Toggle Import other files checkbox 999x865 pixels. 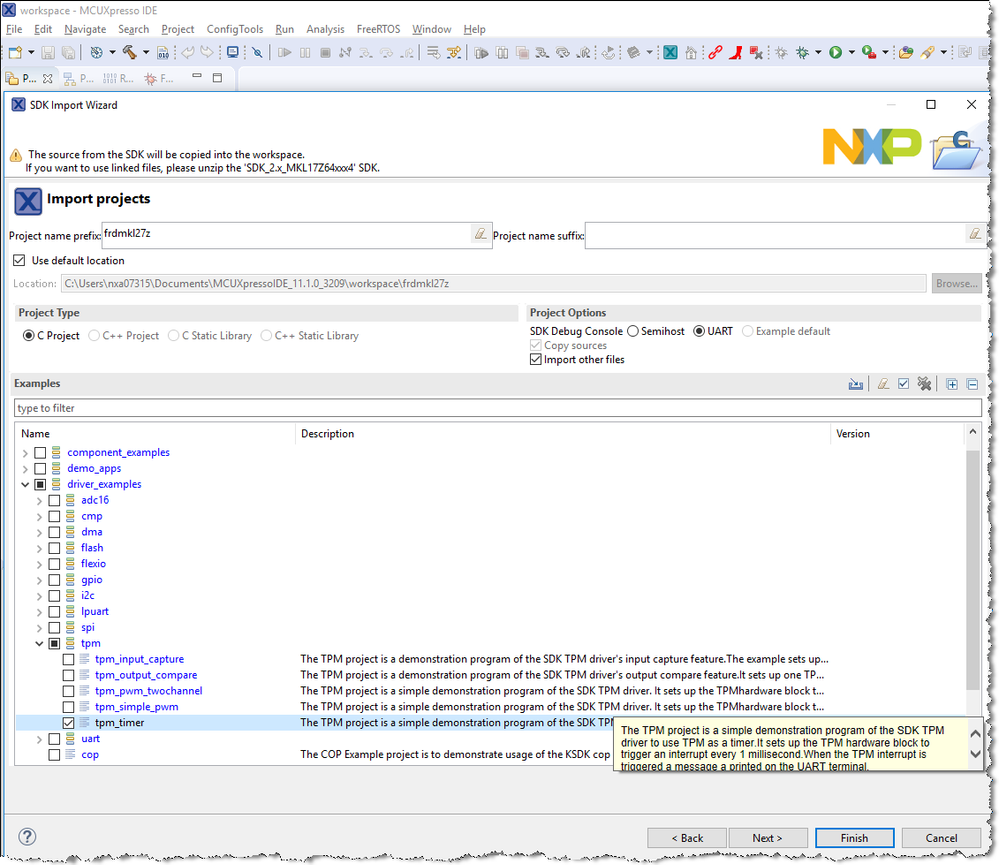click(x=536, y=359)
